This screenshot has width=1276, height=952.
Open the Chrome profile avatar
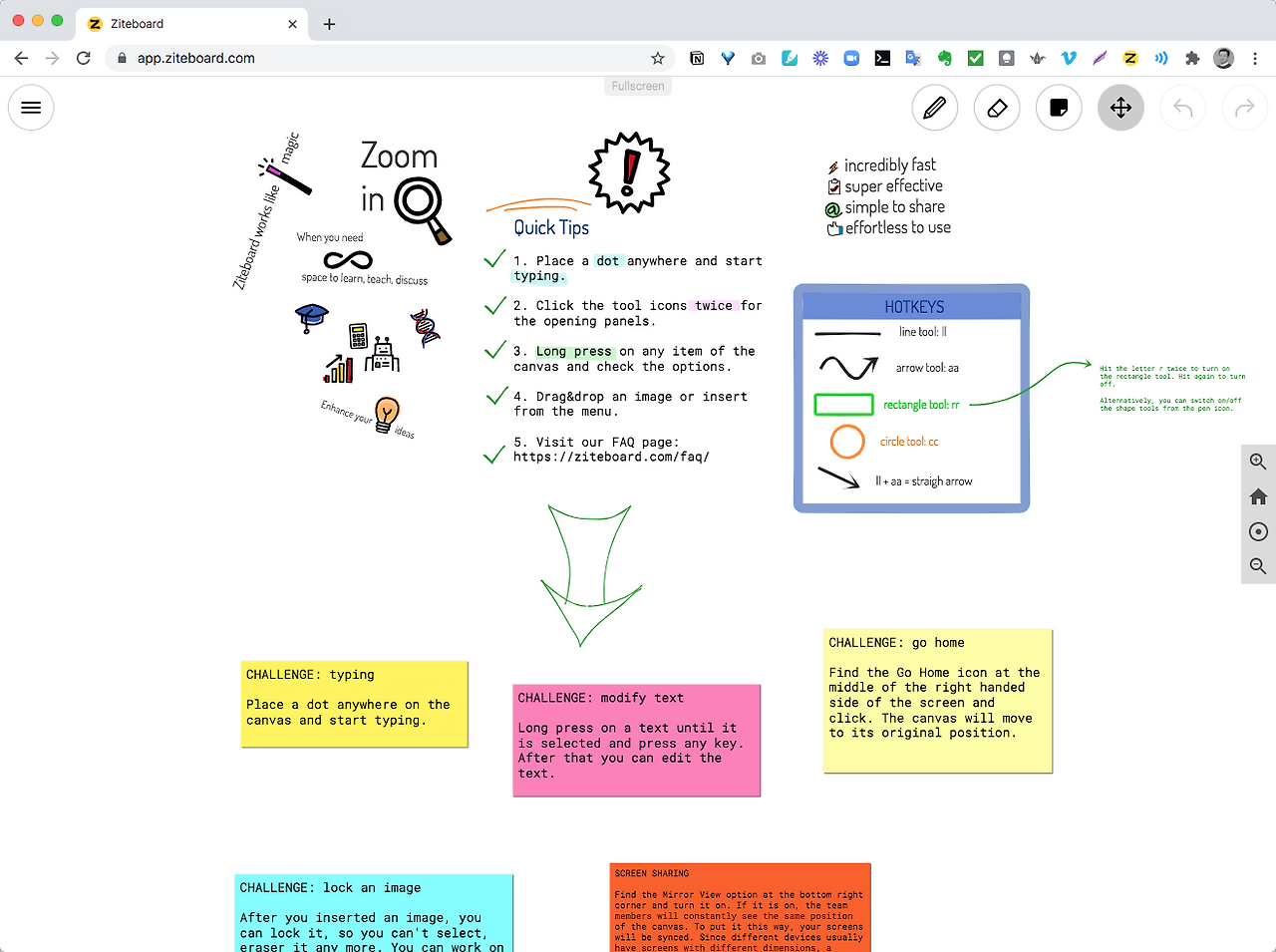pyautogui.click(x=1223, y=58)
